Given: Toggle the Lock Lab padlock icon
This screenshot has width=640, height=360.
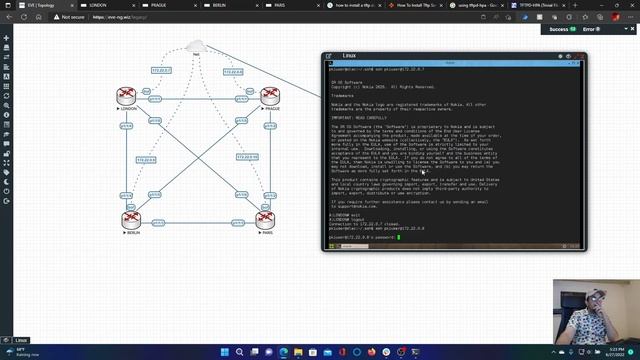Looking at the screenshot, I should [6, 153].
